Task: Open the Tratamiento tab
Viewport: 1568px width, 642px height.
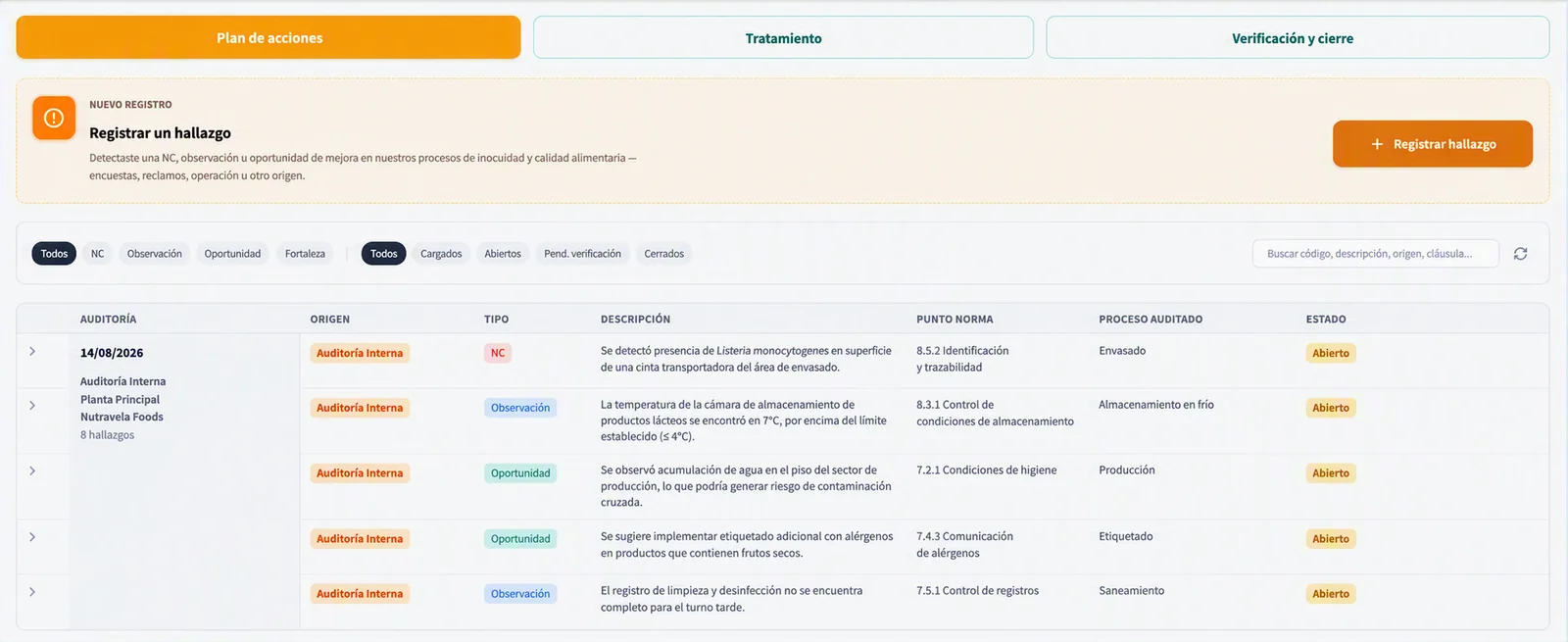Action: (x=783, y=37)
